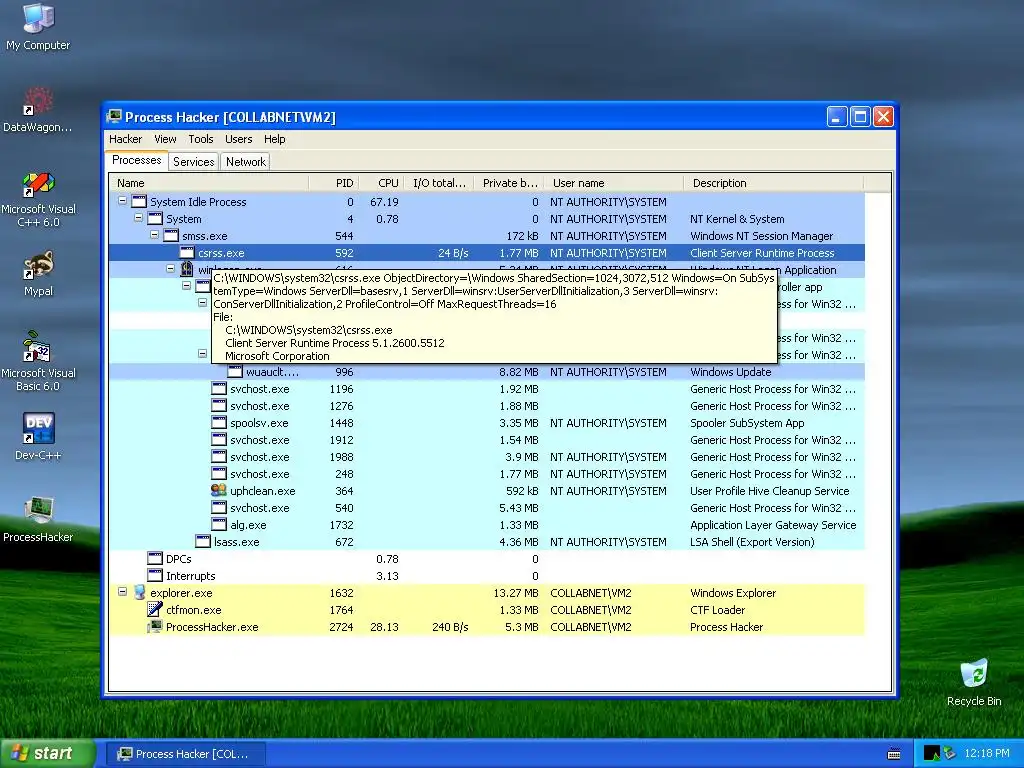This screenshot has height=768, width=1024.
Task: Collapse the node containing wuauclt
Action: pos(202,354)
